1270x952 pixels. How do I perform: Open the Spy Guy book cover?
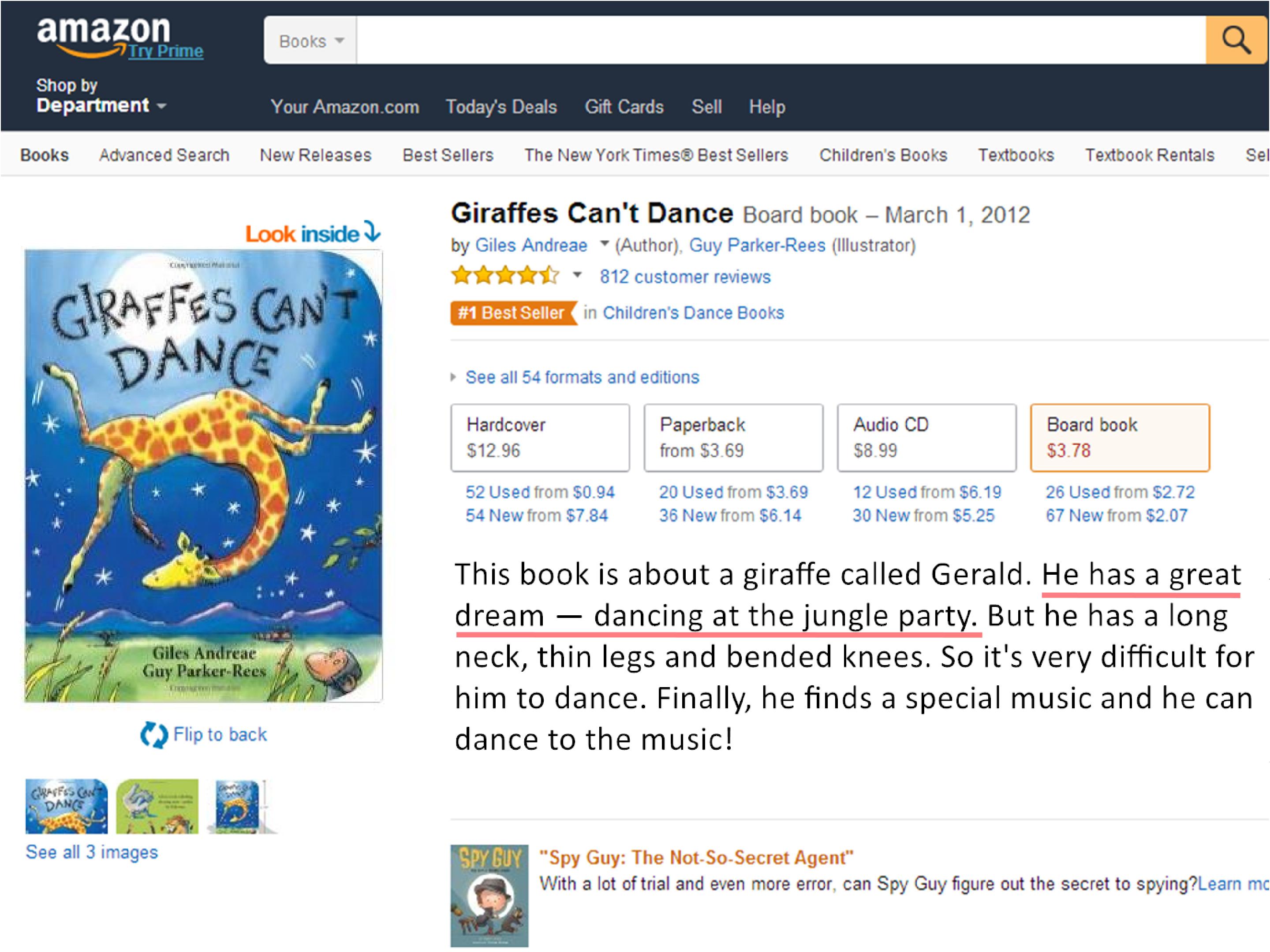(489, 895)
